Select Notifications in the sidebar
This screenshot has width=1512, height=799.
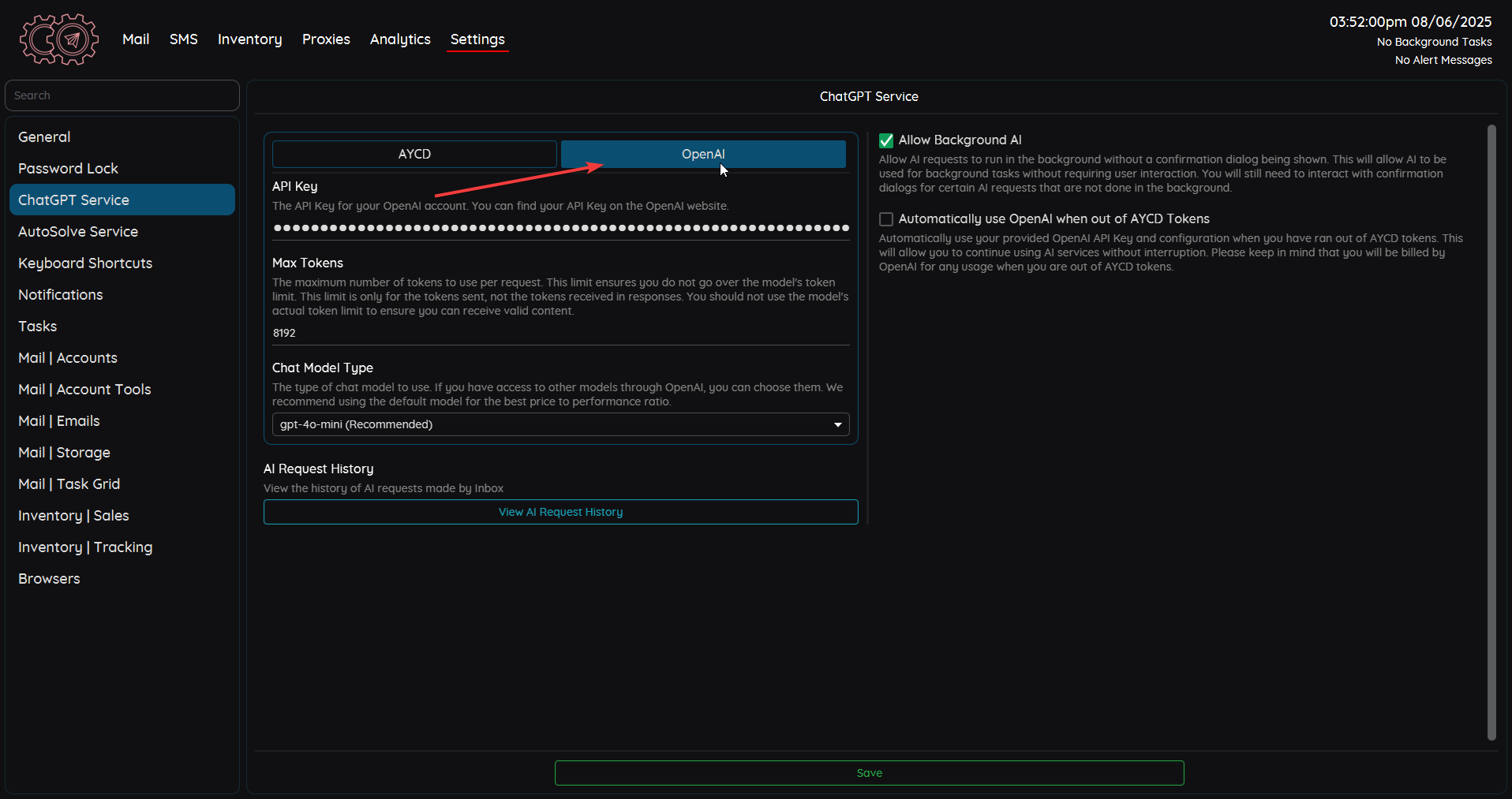pos(60,294)
